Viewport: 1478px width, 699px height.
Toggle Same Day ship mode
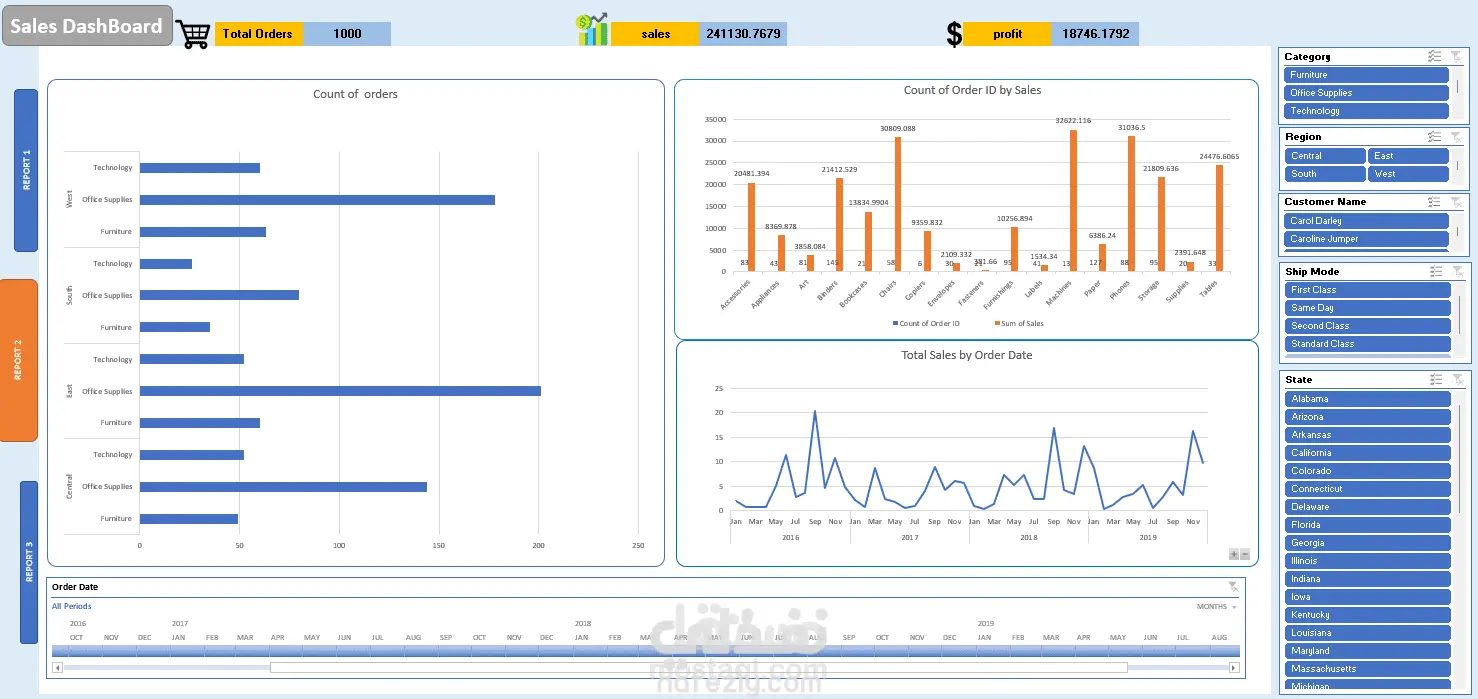click(1367, 308)
